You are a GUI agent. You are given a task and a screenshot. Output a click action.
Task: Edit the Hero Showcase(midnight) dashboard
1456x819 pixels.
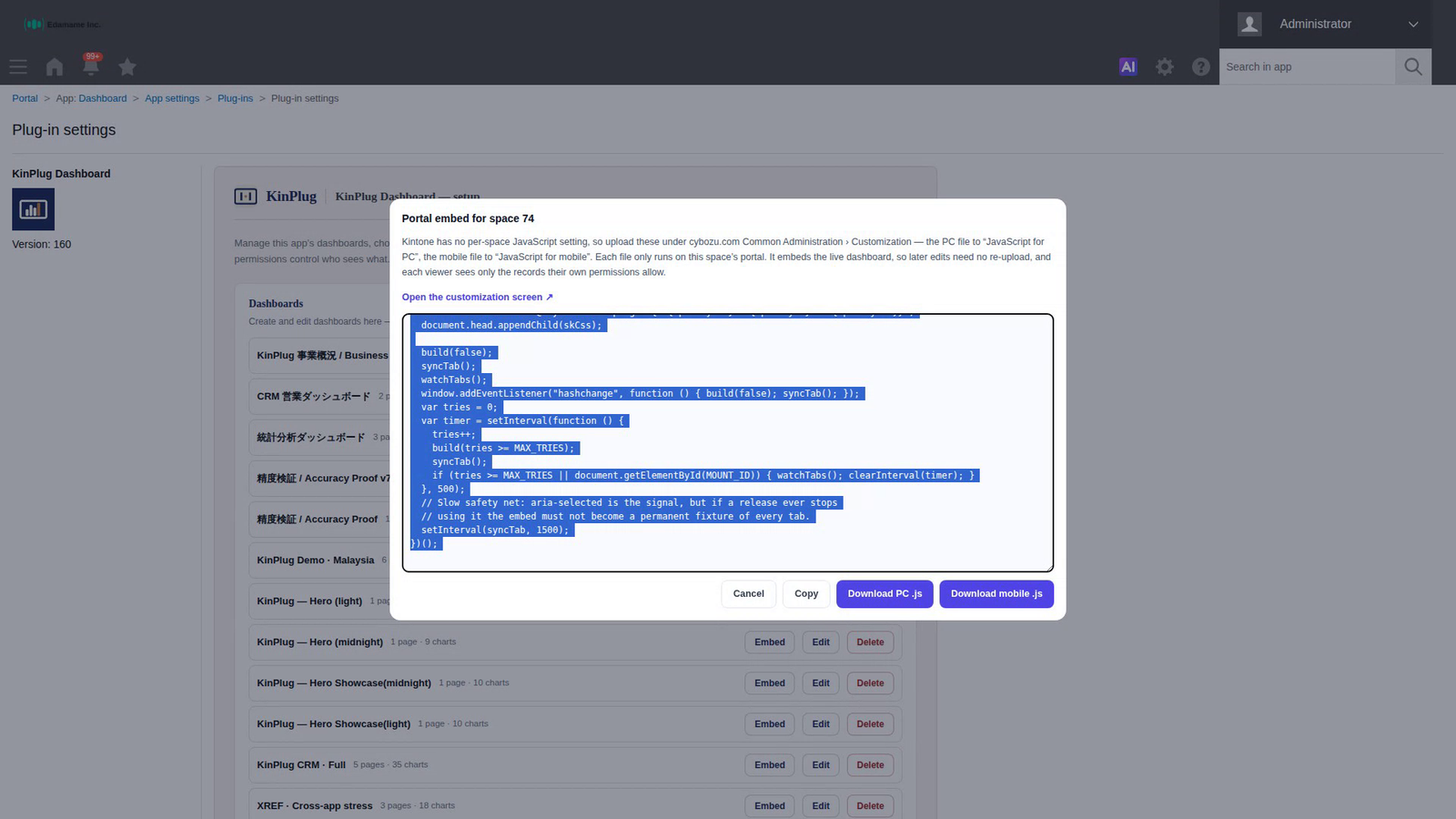coord(821,683)
